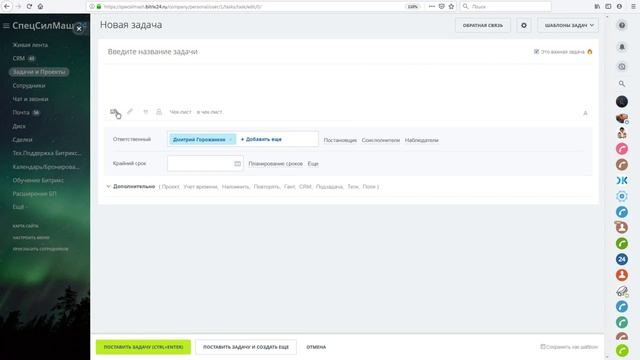Click 'Подзадача' in Дополнительно row
This screenshot has height=360, width=640.
coord(330,187)
